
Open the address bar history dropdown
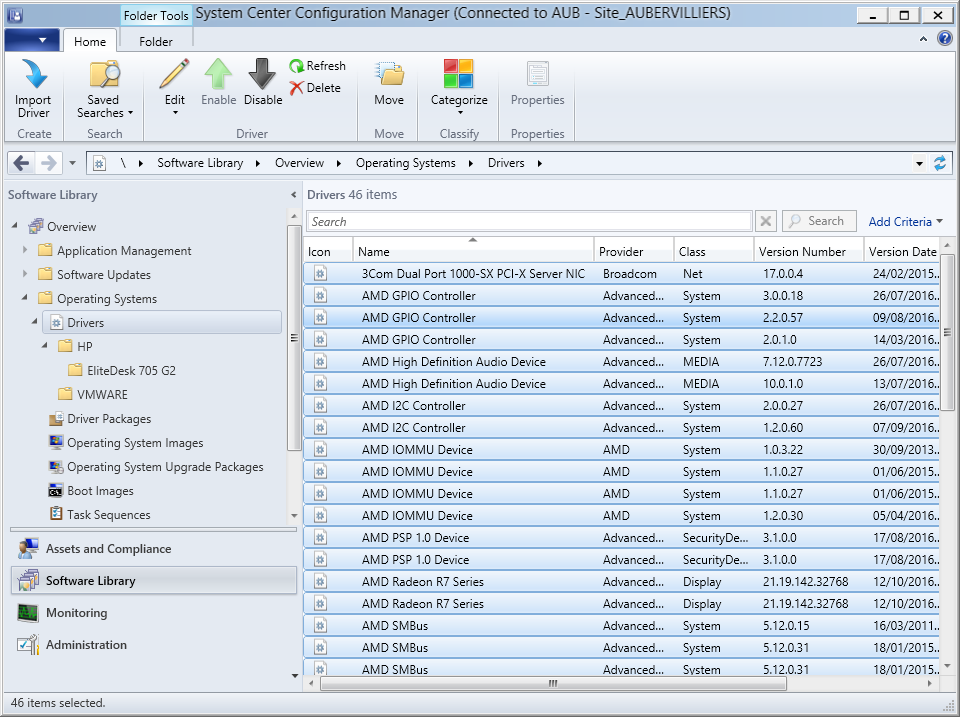pyautogui.click(x=919, y=163)
